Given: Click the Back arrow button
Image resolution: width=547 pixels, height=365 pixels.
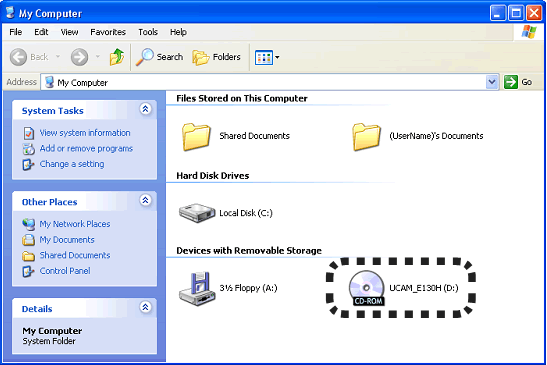Looking at the screenshot, I should (18, 57).
